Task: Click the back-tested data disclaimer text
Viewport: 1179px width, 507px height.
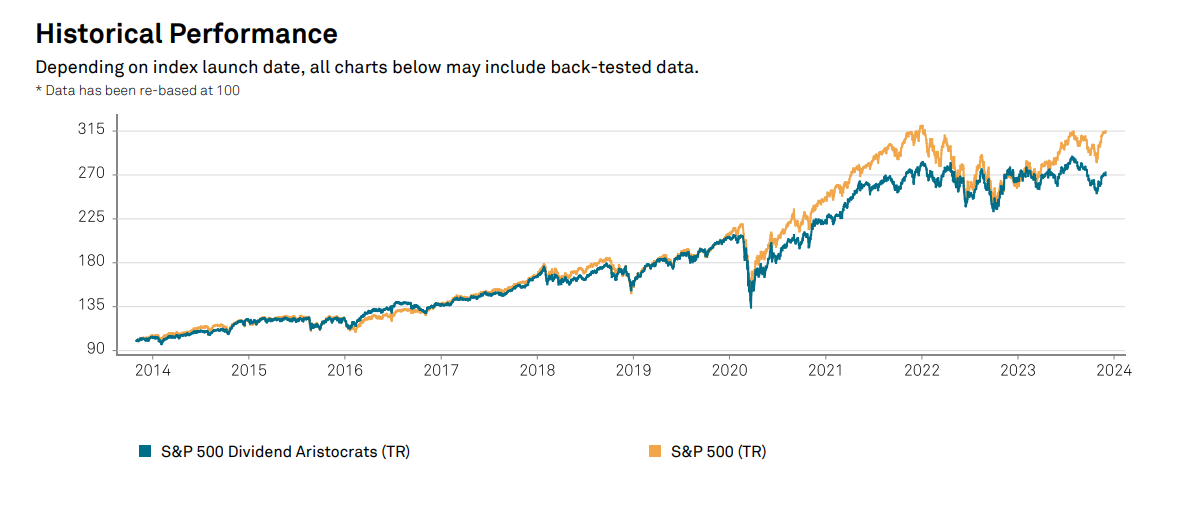Action: 366,68
